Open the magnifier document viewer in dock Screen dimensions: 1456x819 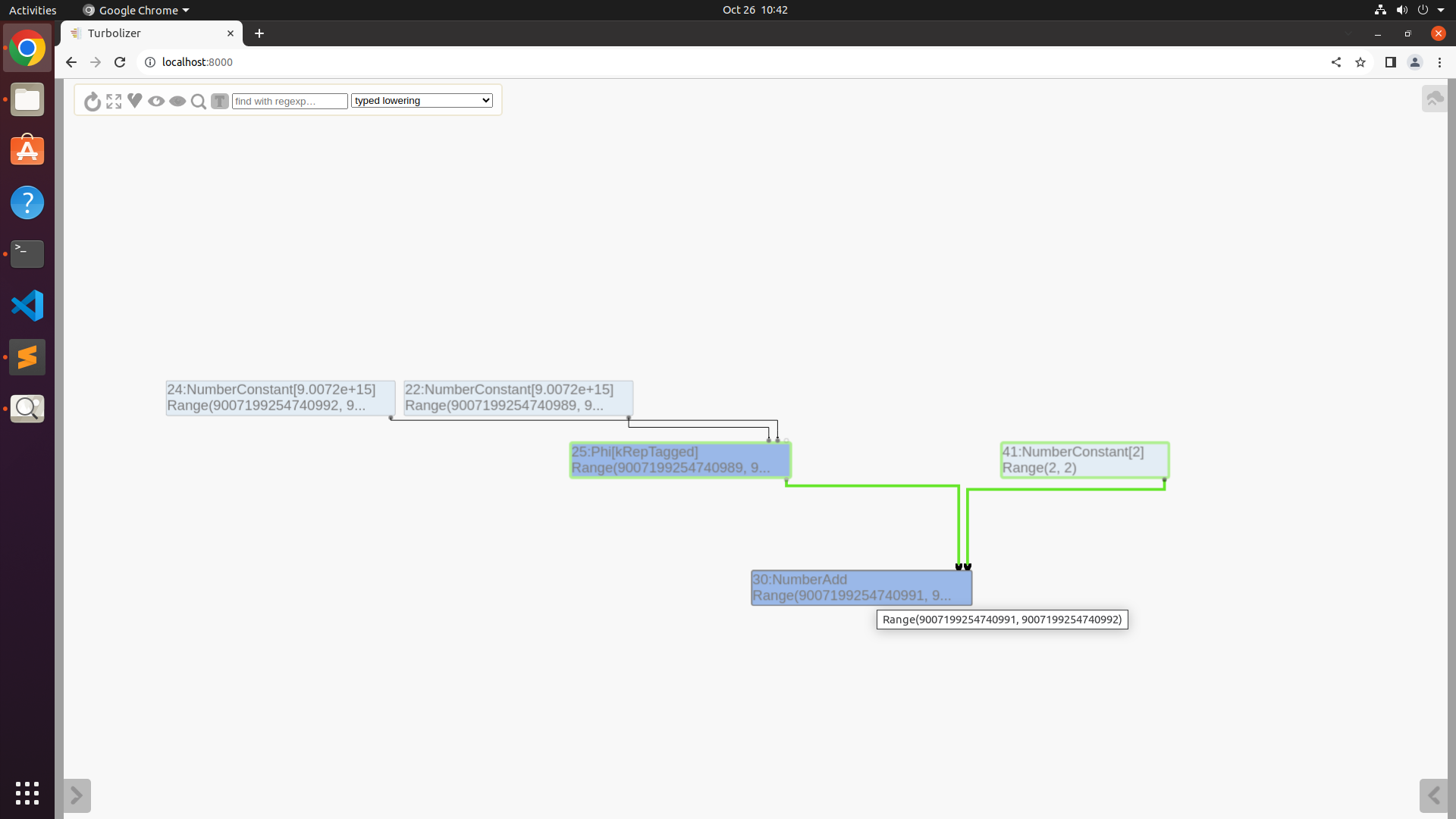tap(27, 409)
